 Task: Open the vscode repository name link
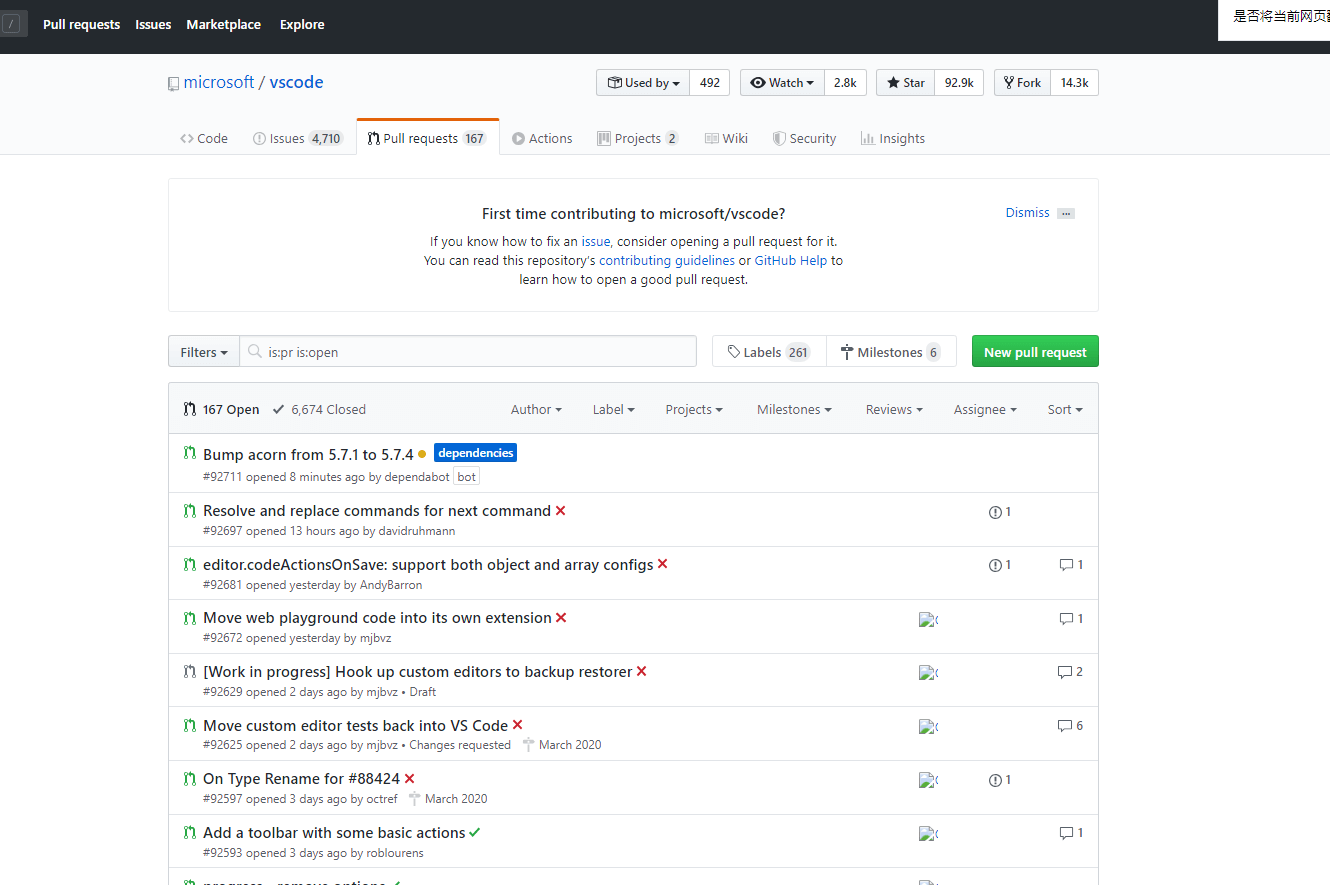296,83
